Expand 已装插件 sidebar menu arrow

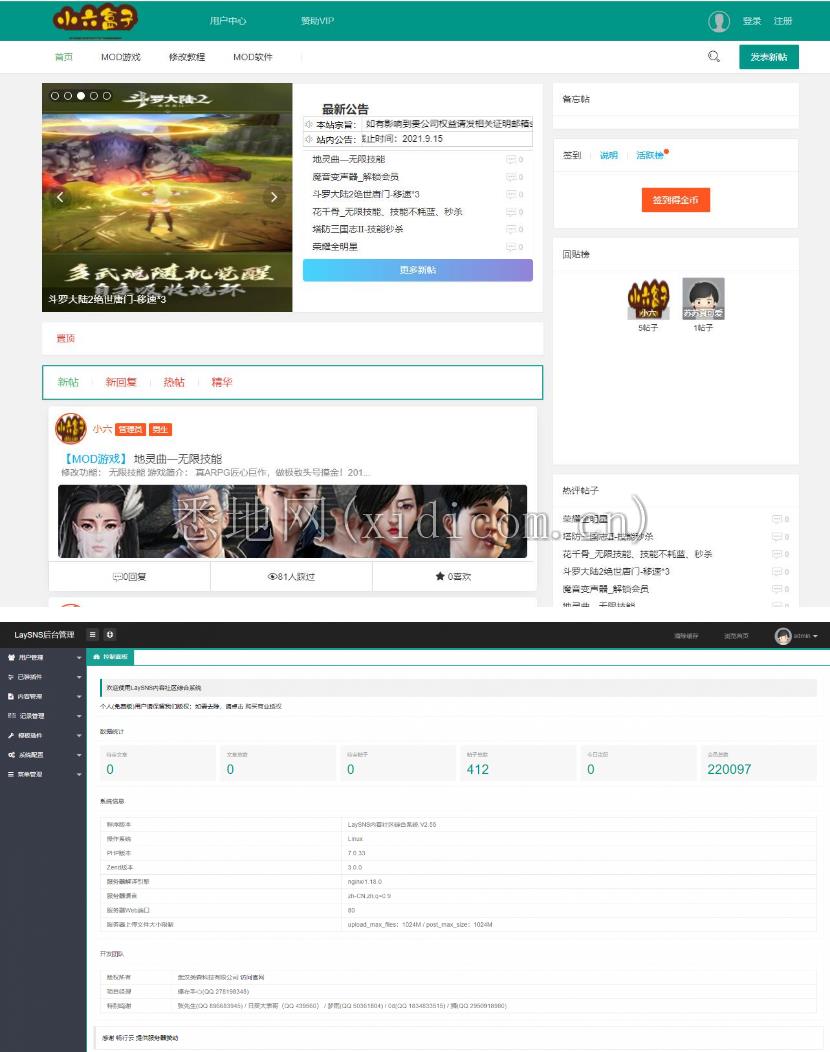[79, 678]
